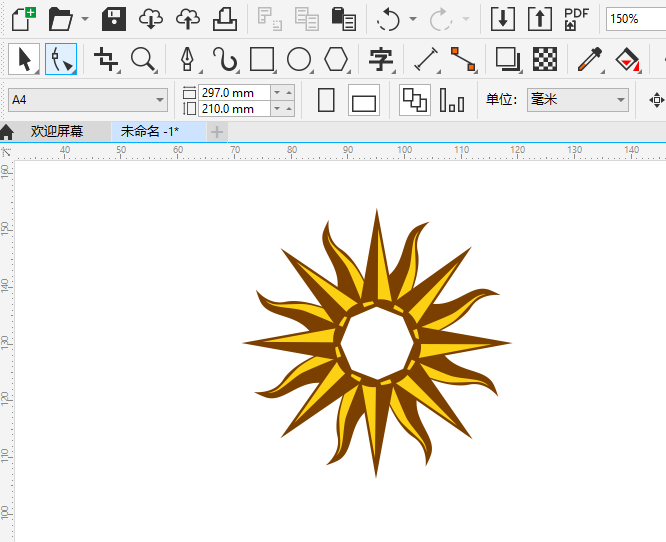Open a file with the folder icon

60,19
